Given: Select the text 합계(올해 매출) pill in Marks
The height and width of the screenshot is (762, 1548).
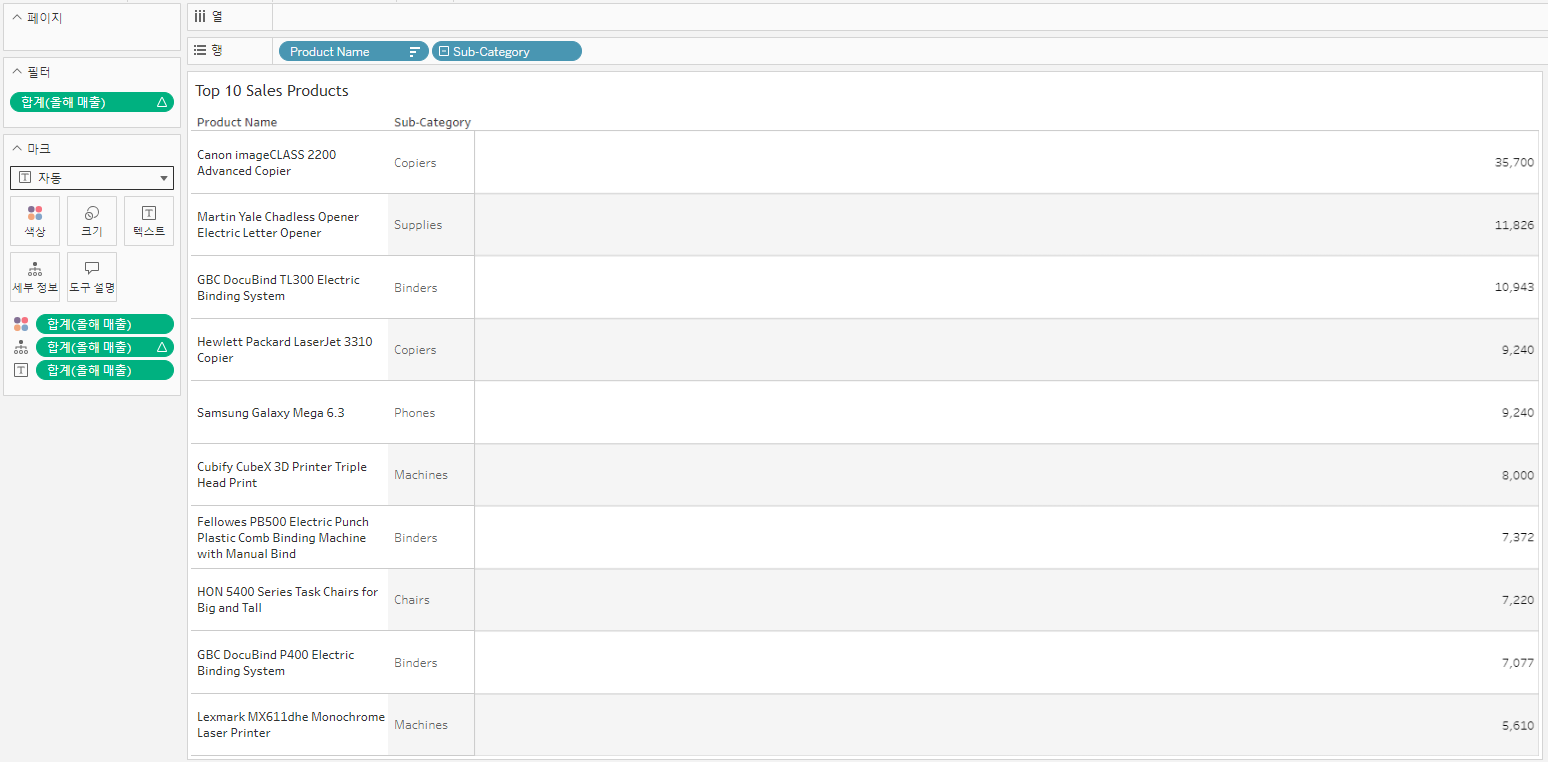Looking at the screenshot, I should 105,370.
